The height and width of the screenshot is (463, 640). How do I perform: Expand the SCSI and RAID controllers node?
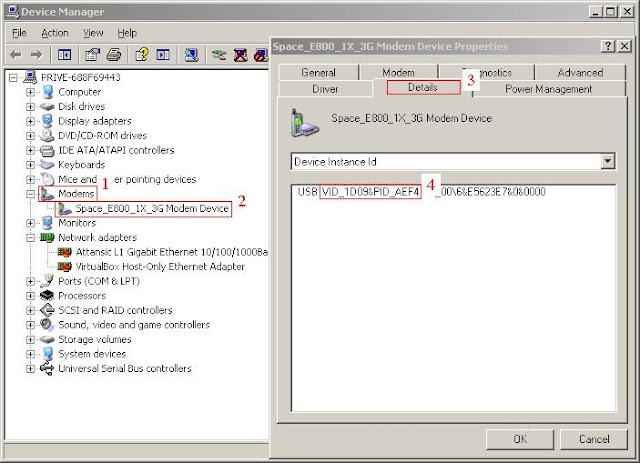[30, 310]
